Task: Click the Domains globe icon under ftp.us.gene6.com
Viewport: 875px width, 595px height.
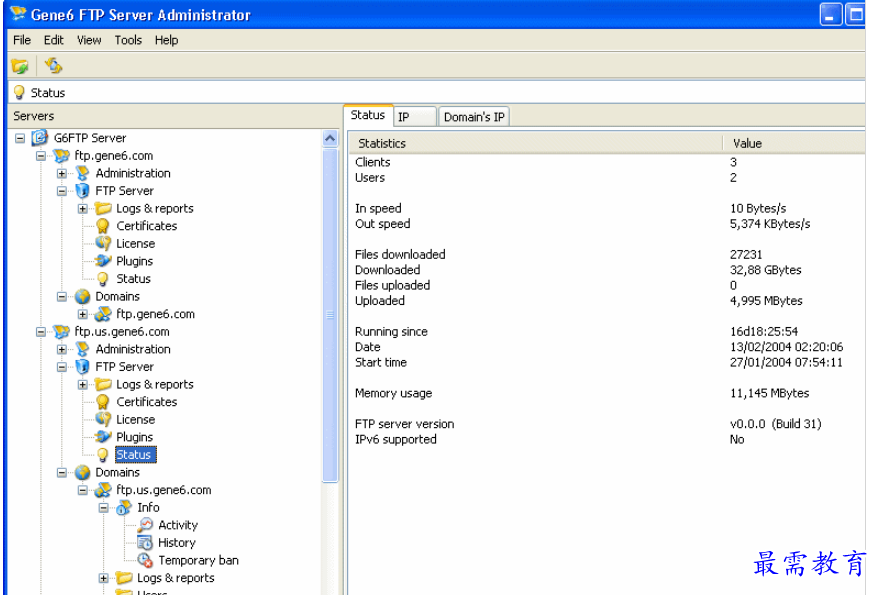Action: [83, 472]
